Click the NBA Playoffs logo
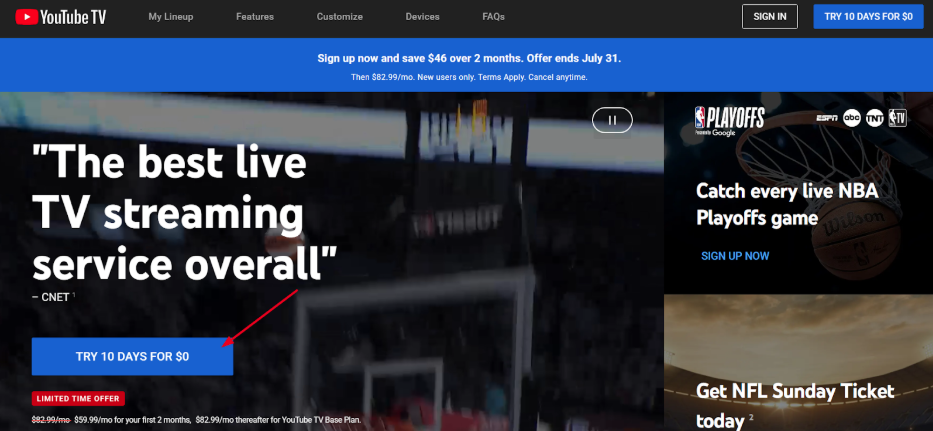933x431 pixels. pyautogui.click(x=730, y=121)
